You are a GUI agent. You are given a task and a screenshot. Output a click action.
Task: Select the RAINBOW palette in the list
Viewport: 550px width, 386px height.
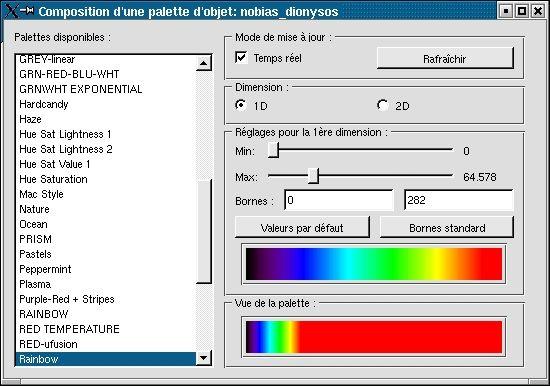44,314
